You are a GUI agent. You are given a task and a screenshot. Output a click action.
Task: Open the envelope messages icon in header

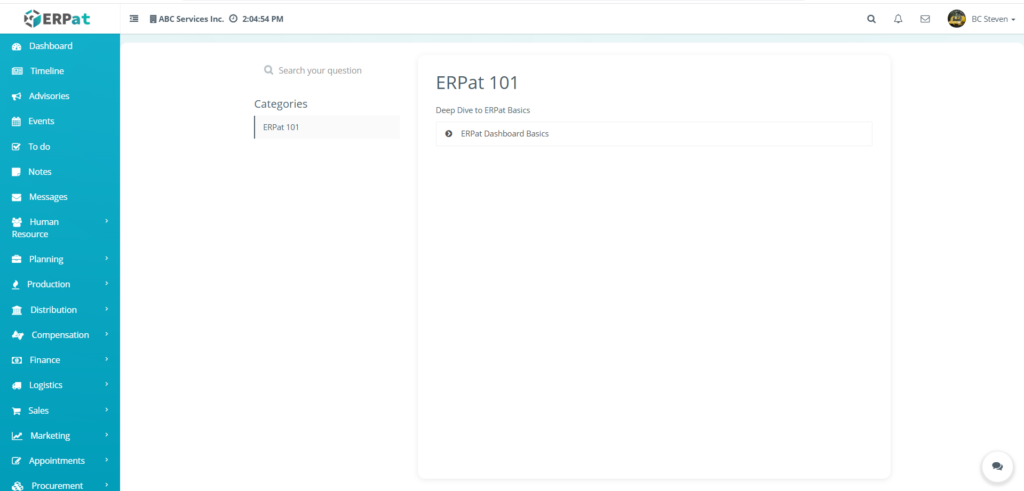(925, 19)
